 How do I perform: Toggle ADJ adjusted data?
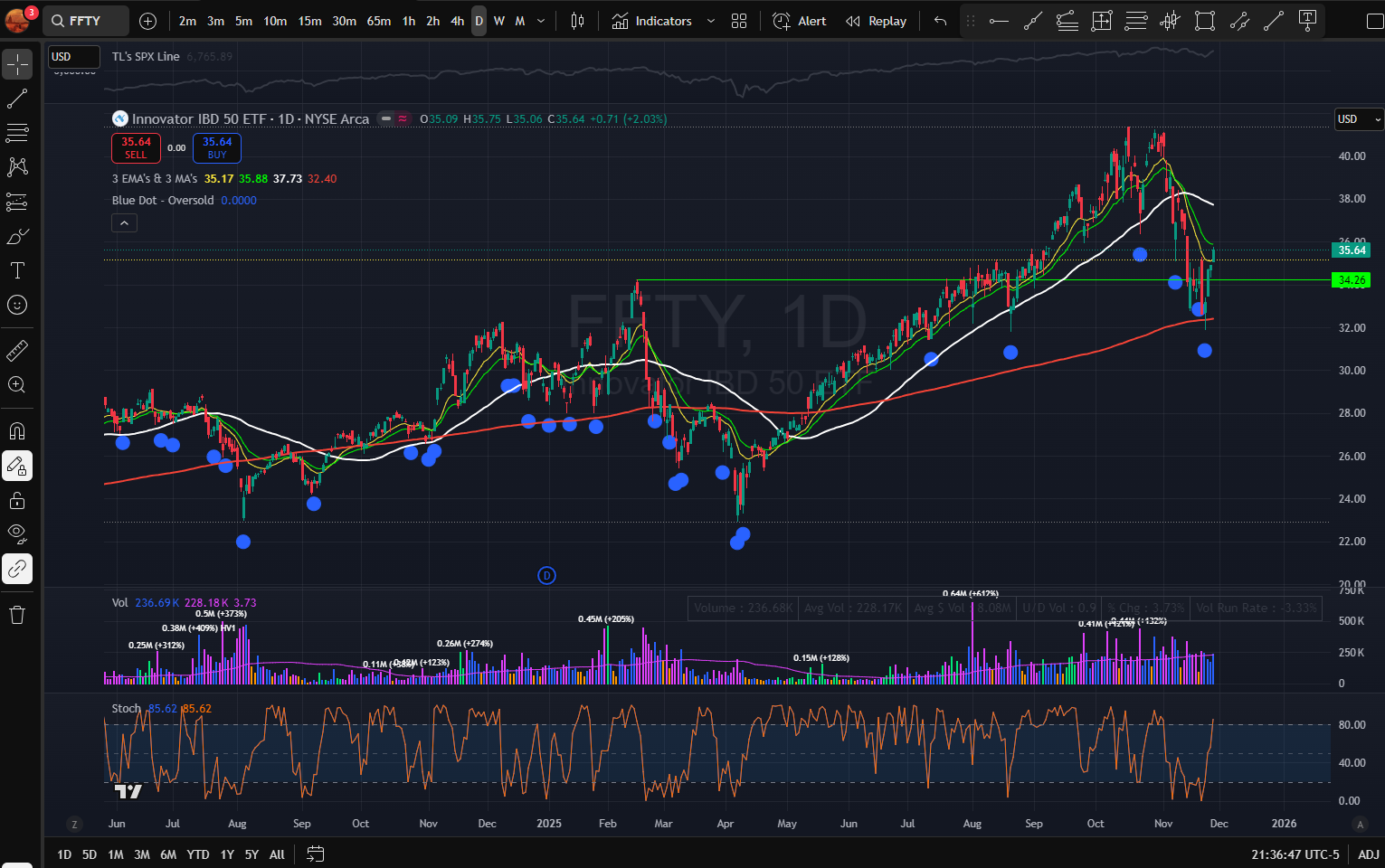pos(1368,854)
